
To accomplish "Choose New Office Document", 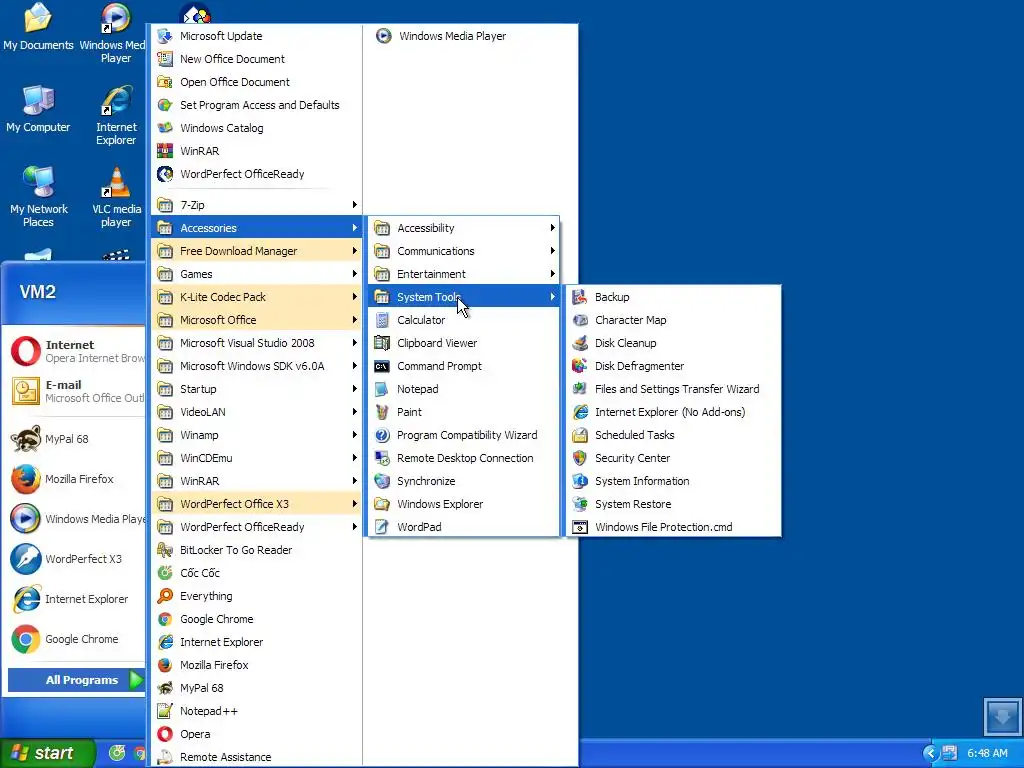I will coord(256,59).
